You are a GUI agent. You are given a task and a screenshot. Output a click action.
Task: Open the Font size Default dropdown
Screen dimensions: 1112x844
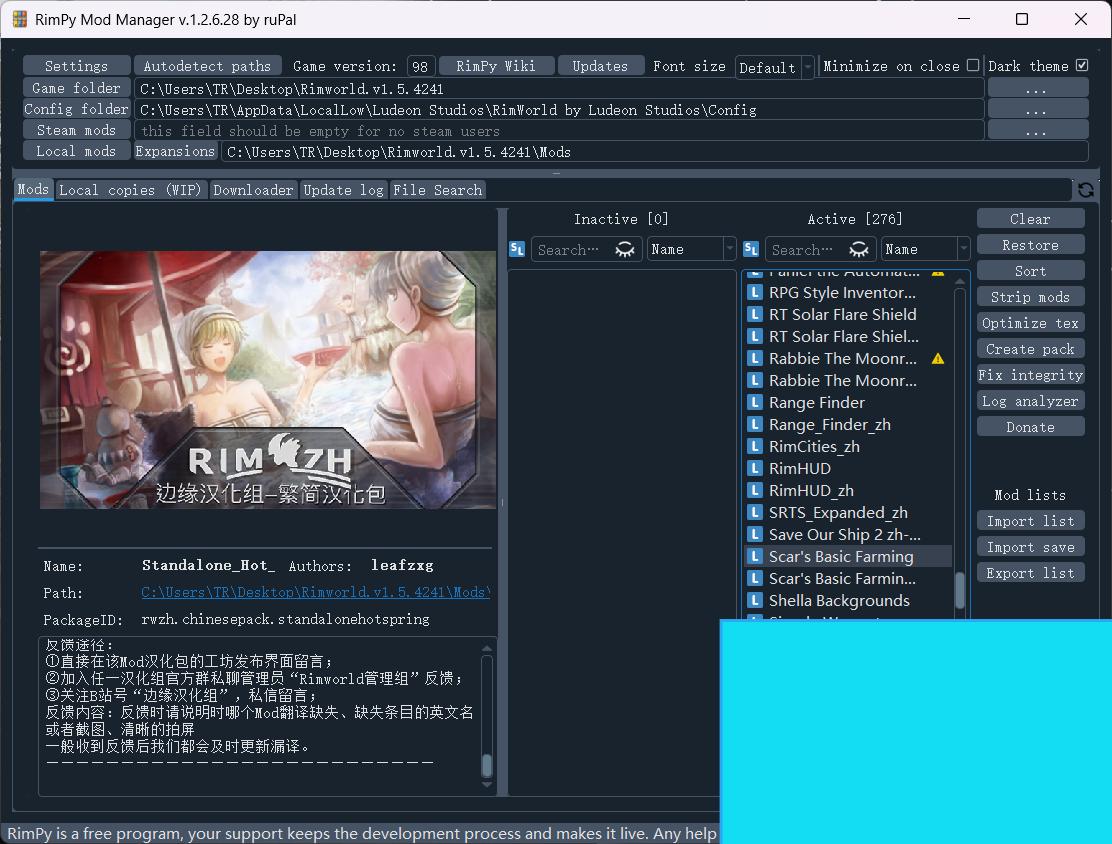click(x=774, y=67)
